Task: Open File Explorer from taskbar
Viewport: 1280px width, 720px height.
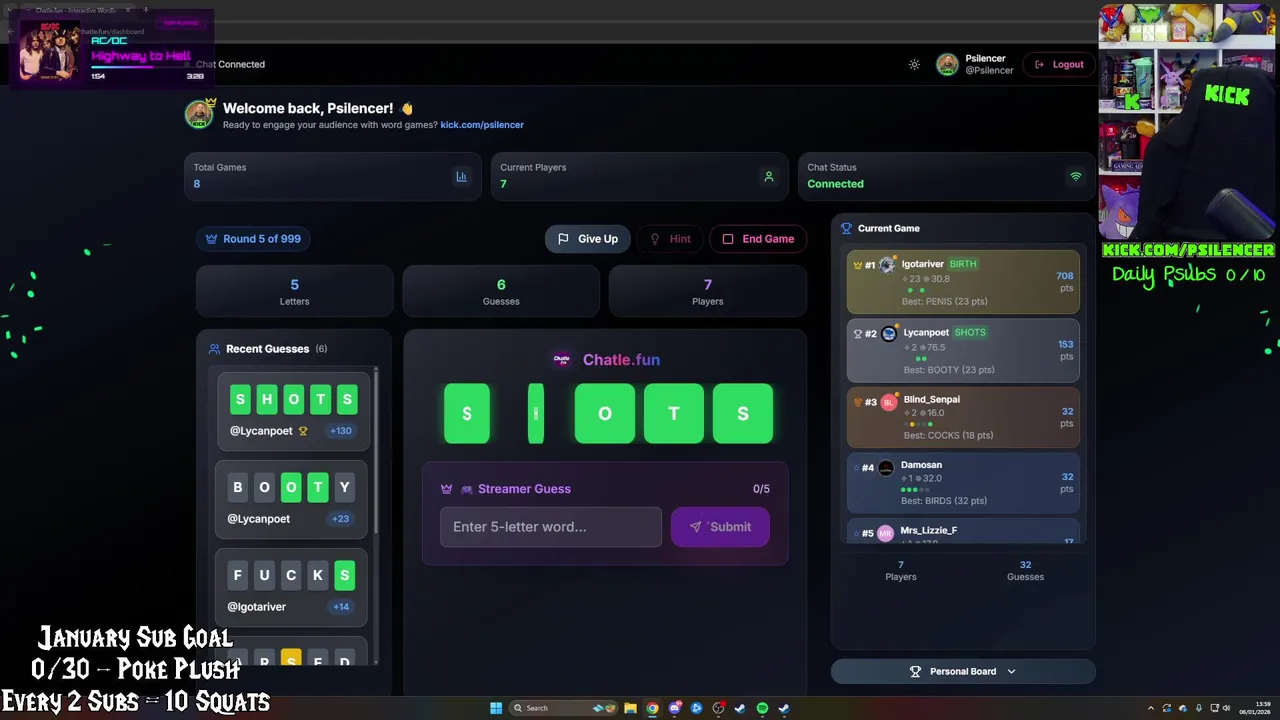Action: pos(630,708)
